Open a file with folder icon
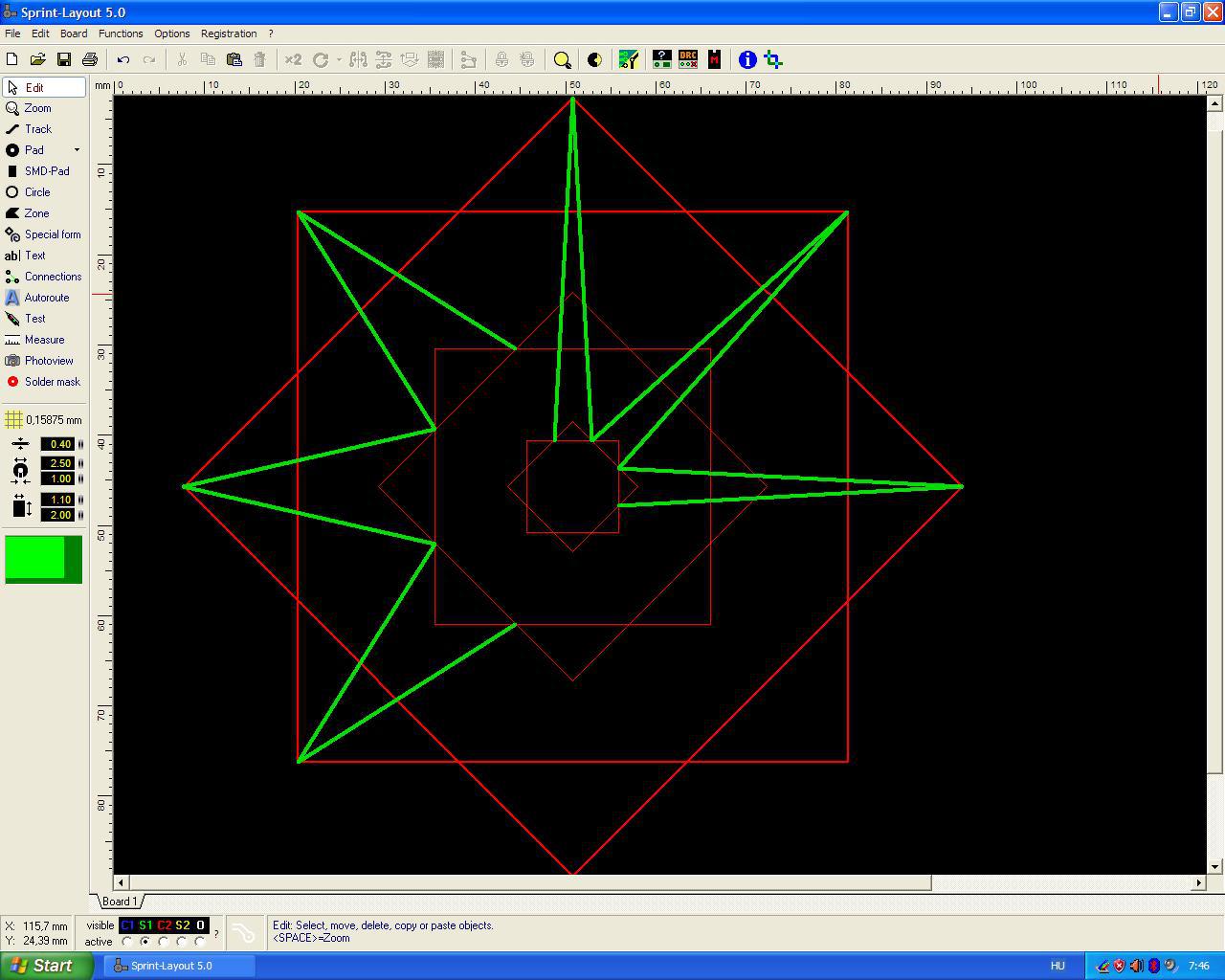Viewport: 1225px width, 980px height. (x=38, y=59)
